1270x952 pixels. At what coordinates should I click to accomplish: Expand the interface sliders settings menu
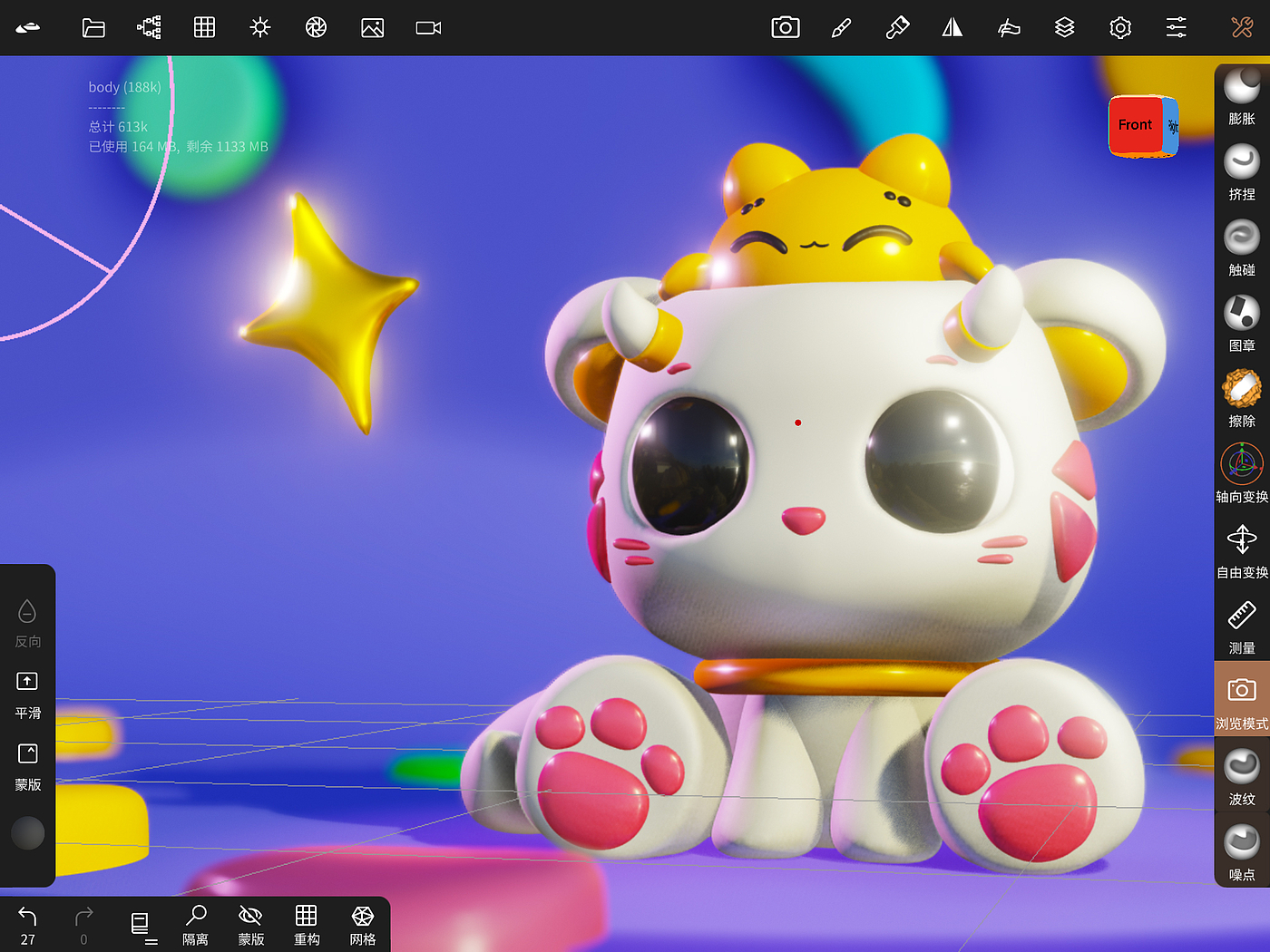click(x=1176, y=28)
